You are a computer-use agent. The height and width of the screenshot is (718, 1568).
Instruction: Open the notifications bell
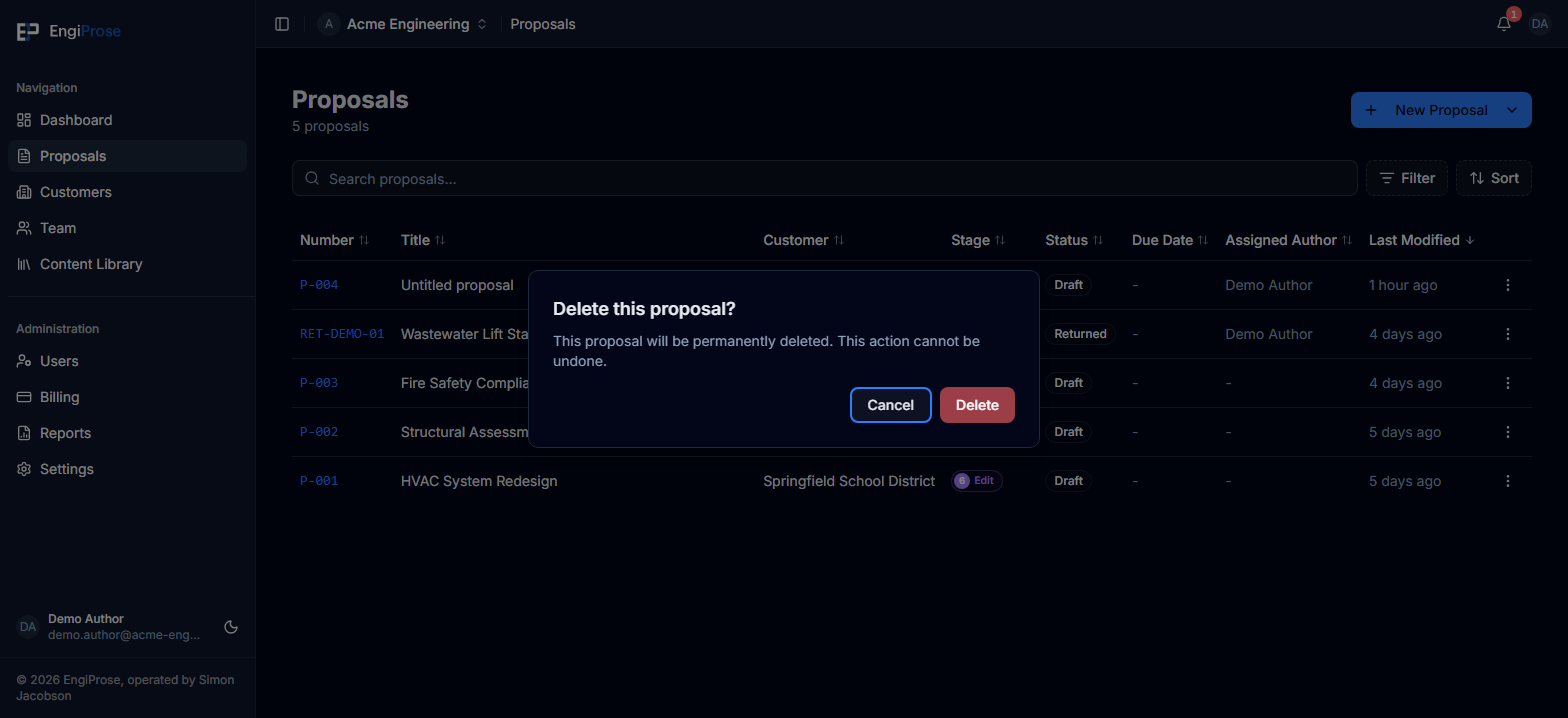[1504, 24]
